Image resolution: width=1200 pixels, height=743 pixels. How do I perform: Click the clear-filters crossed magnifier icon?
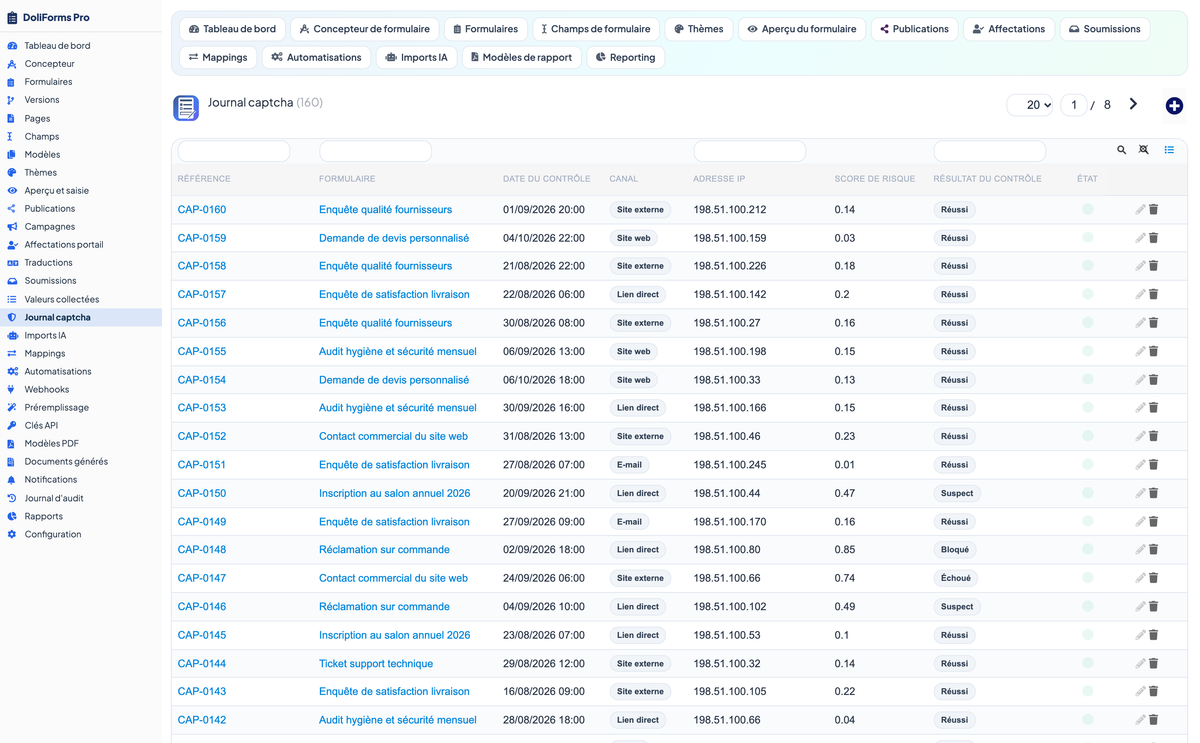click(1144, 150)
